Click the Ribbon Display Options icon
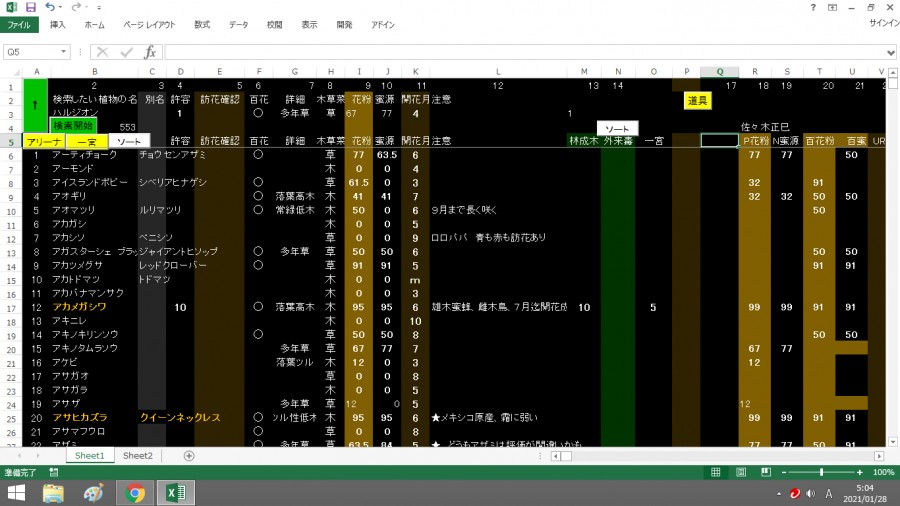Image resolution: width=900 pixels, height=506 pixels. click(834, 7)
